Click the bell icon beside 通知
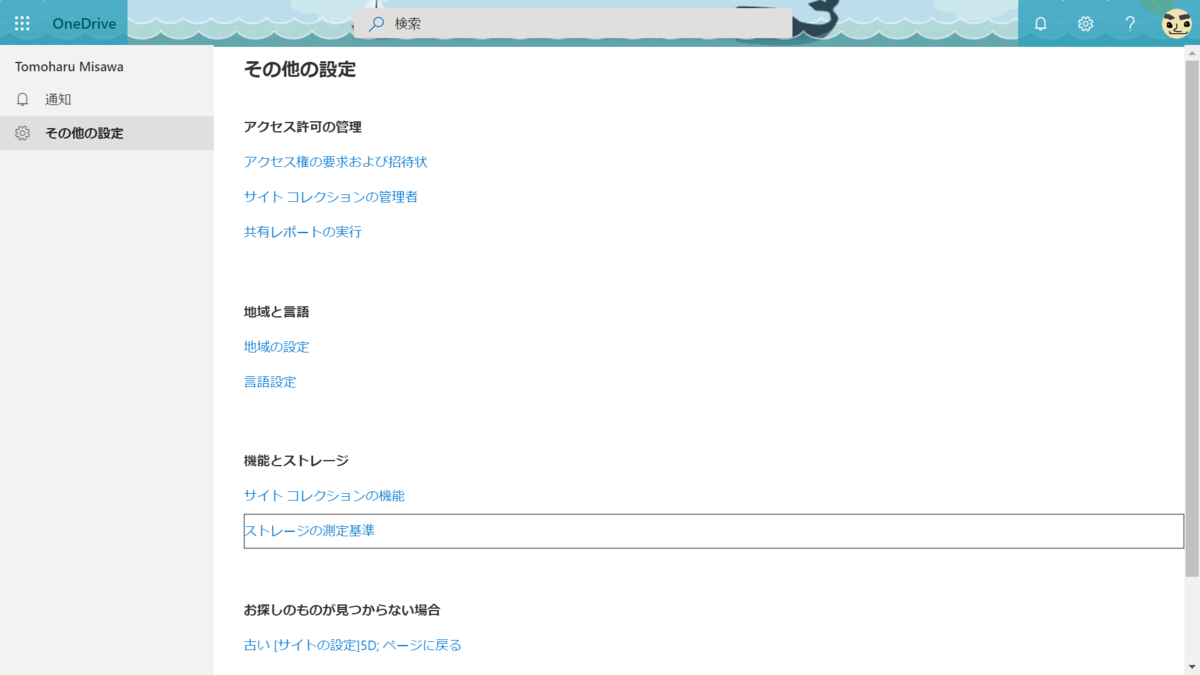1200x675 pixels. point(22,99)
